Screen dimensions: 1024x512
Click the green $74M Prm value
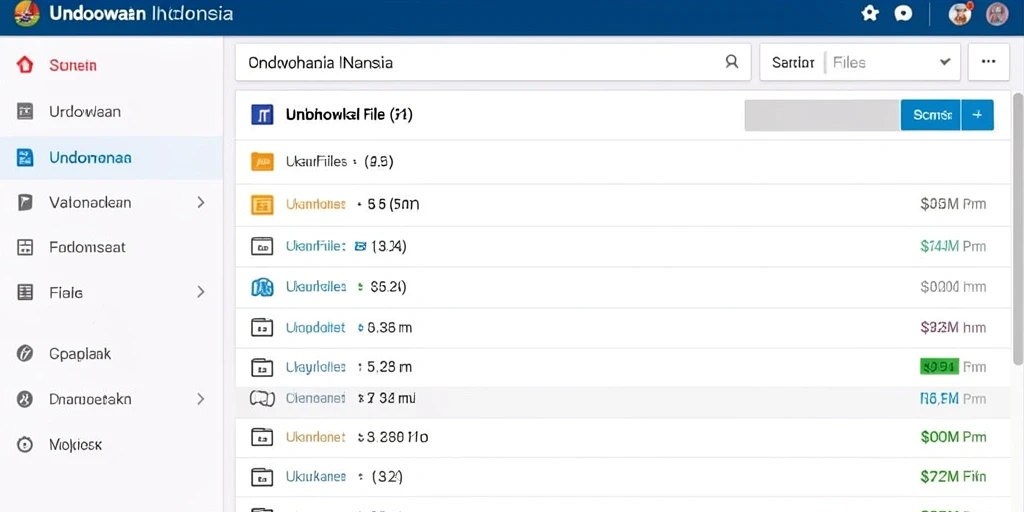(x=953, y=246)
